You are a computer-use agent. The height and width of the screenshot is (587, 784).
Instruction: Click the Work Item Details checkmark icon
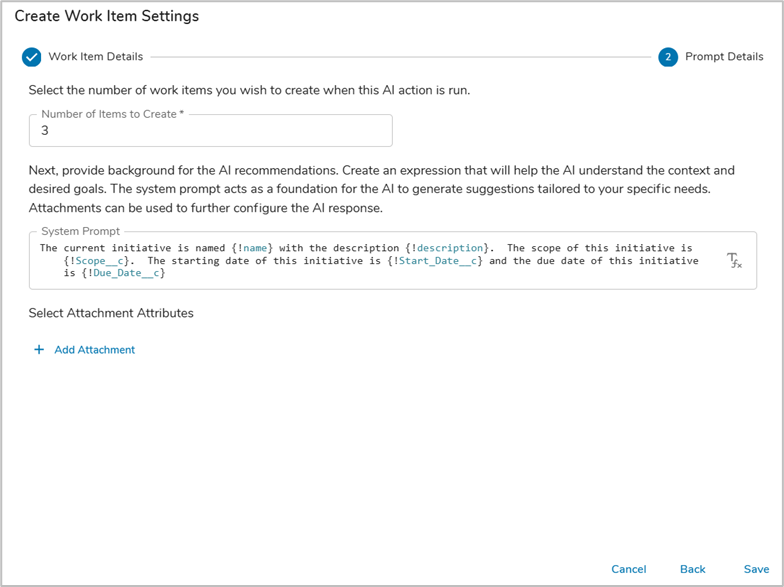(x=32, y=57)
